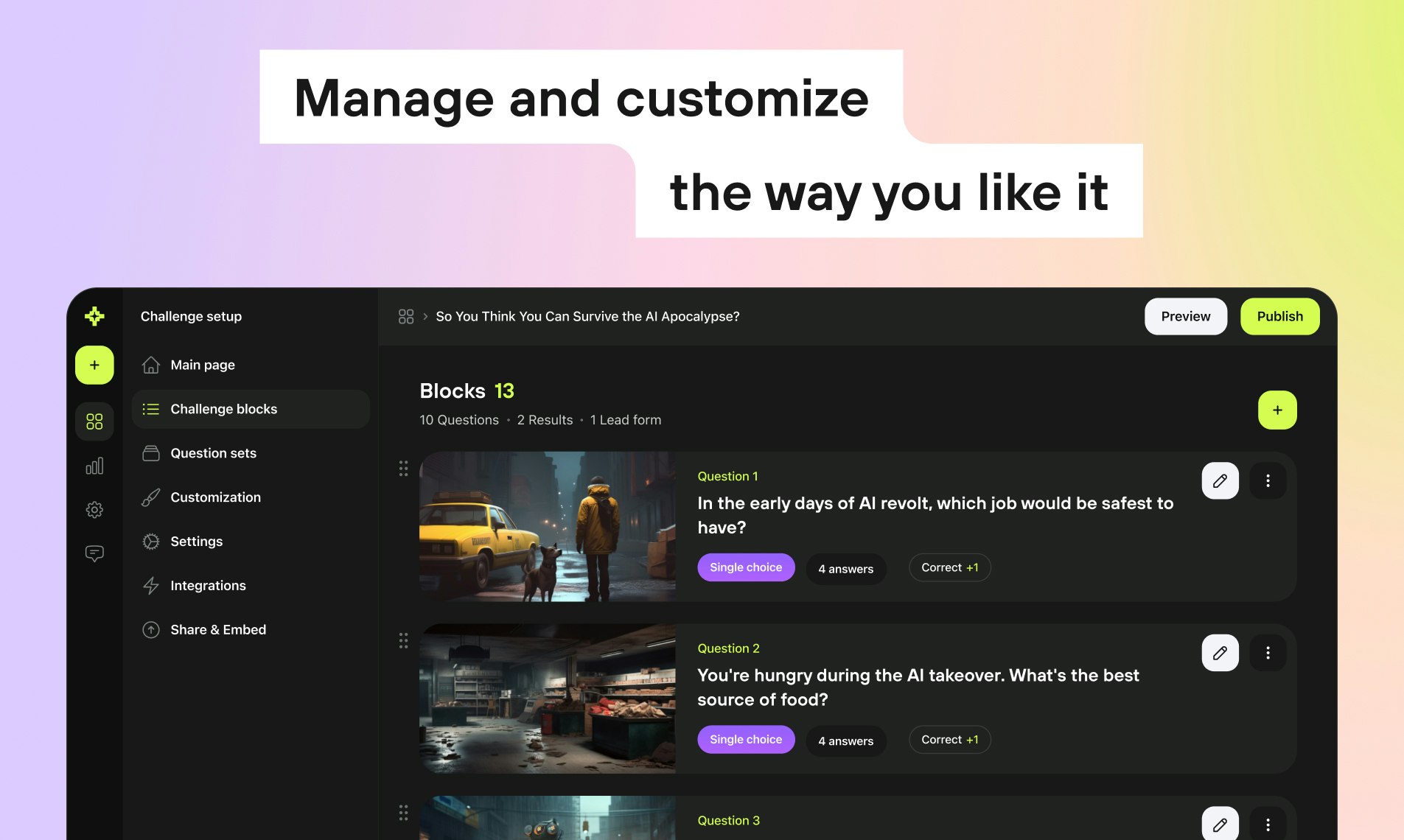Edit Question 3 with pencil icon

click(1220, 824)
